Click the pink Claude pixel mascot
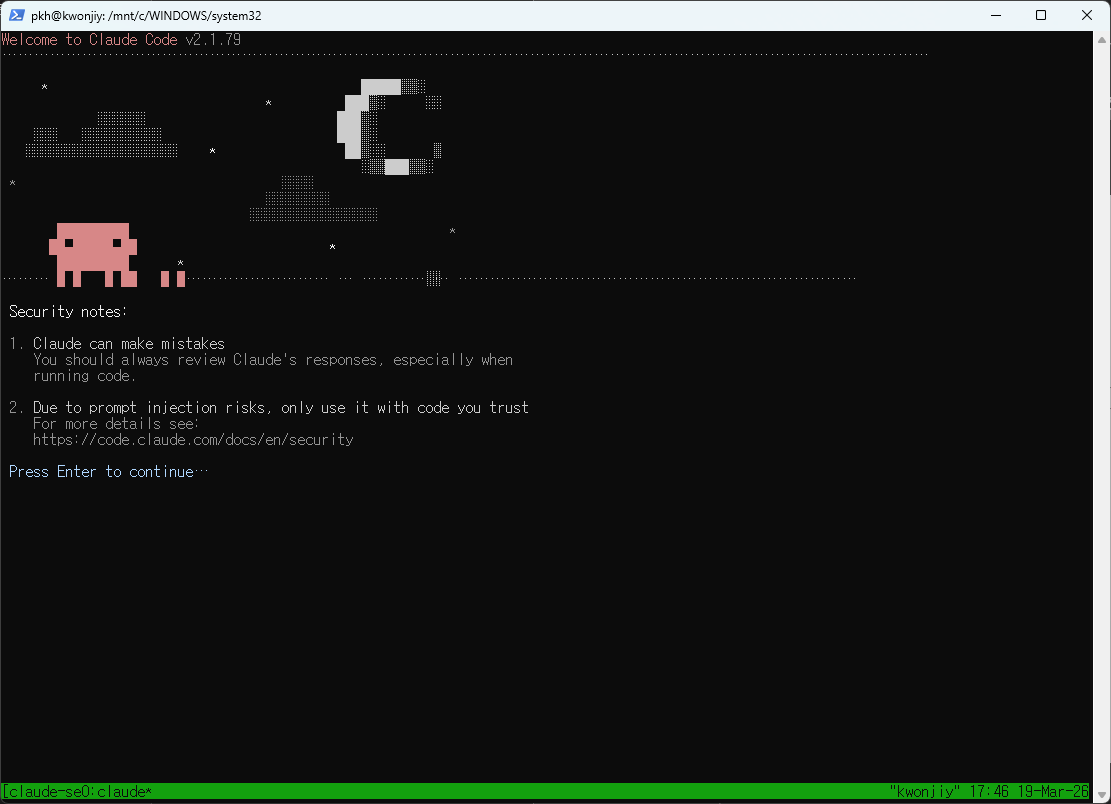Image resolution: width=1111 pixels, height=804 pixels. pyautogui.click(x=93, y=255)
